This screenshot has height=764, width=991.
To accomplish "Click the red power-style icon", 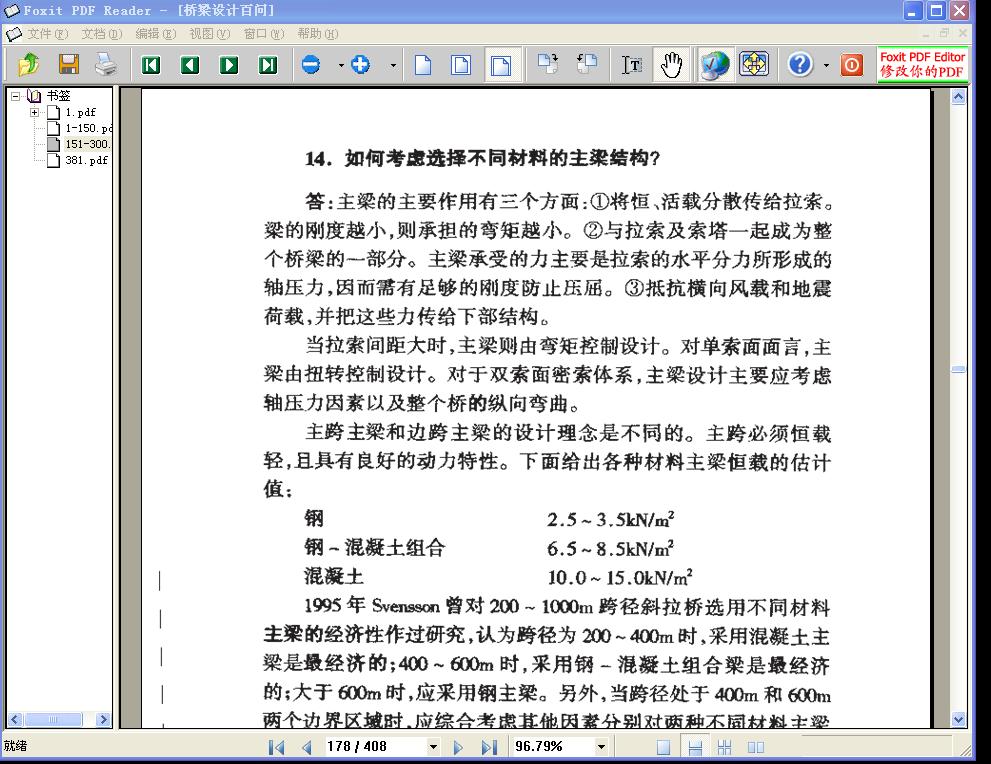I will pyautogui.click(x=851, y=64).
